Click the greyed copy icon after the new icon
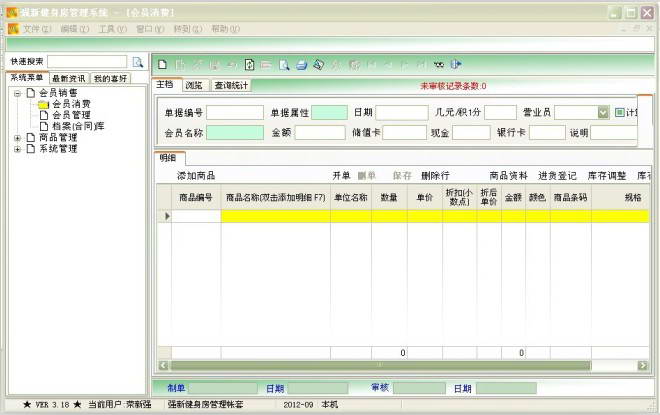Image resolution: width=660 pixels, height=415 pixels. tap(180, 64)
